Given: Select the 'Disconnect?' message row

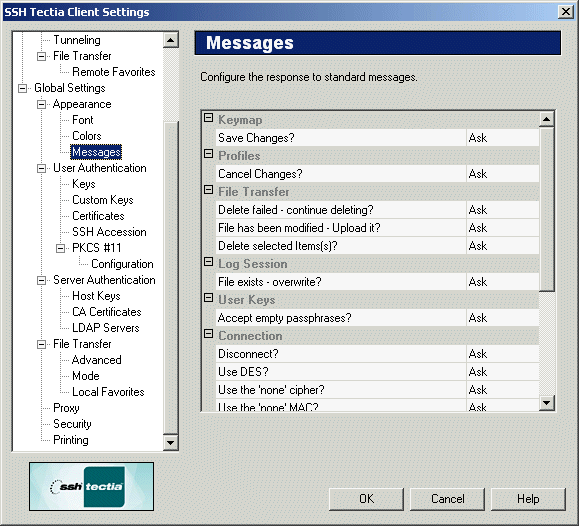Looking at the screenshot, I should pos(377,354).
